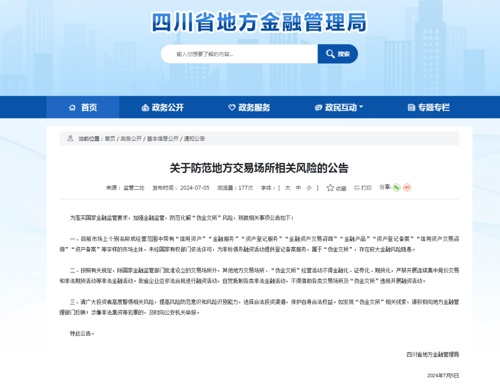Open 基本信息公开 breadcrumb link
This screenshot has height=389, width=500.
163,139
